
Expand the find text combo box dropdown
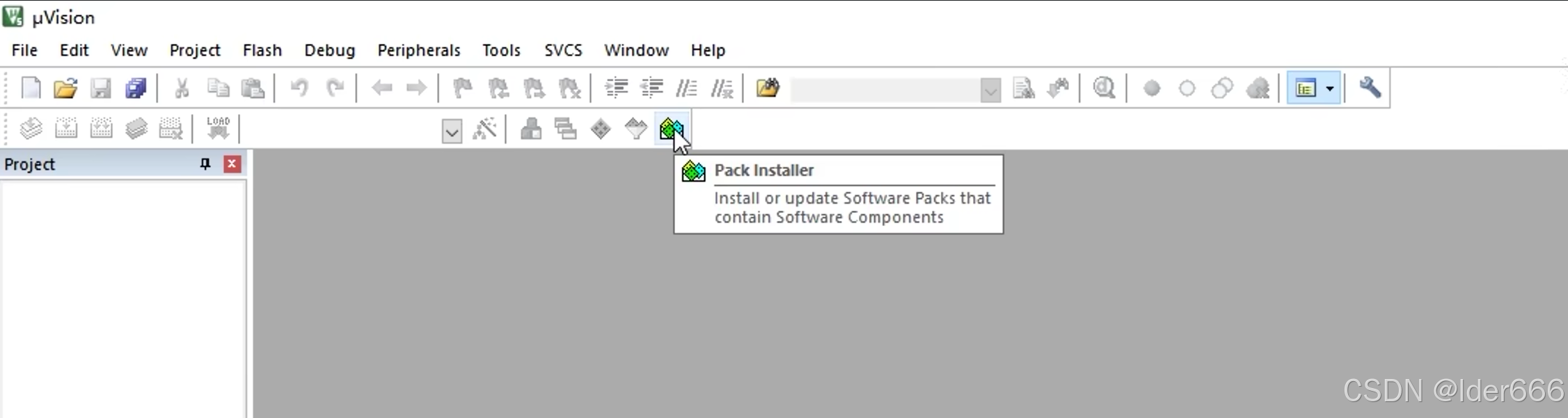click(990, 90)
